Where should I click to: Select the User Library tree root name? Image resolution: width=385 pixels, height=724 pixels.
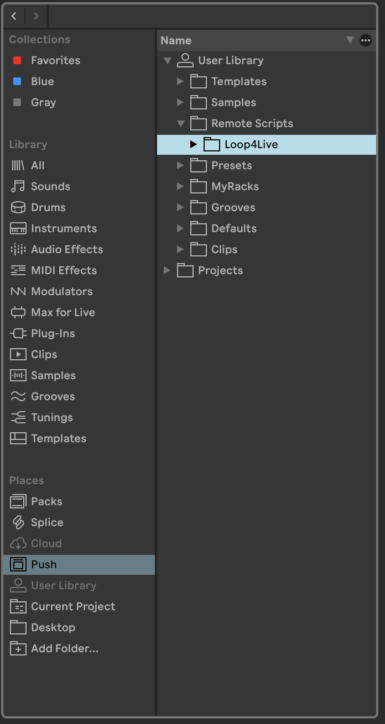[231, 60]
